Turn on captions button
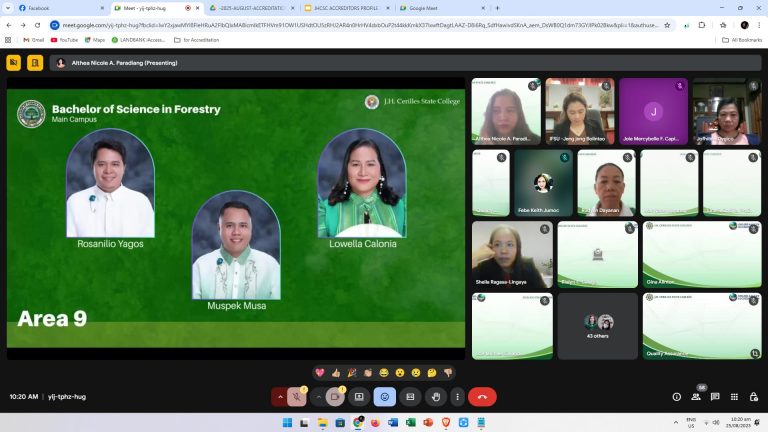 tap(409, 397)
